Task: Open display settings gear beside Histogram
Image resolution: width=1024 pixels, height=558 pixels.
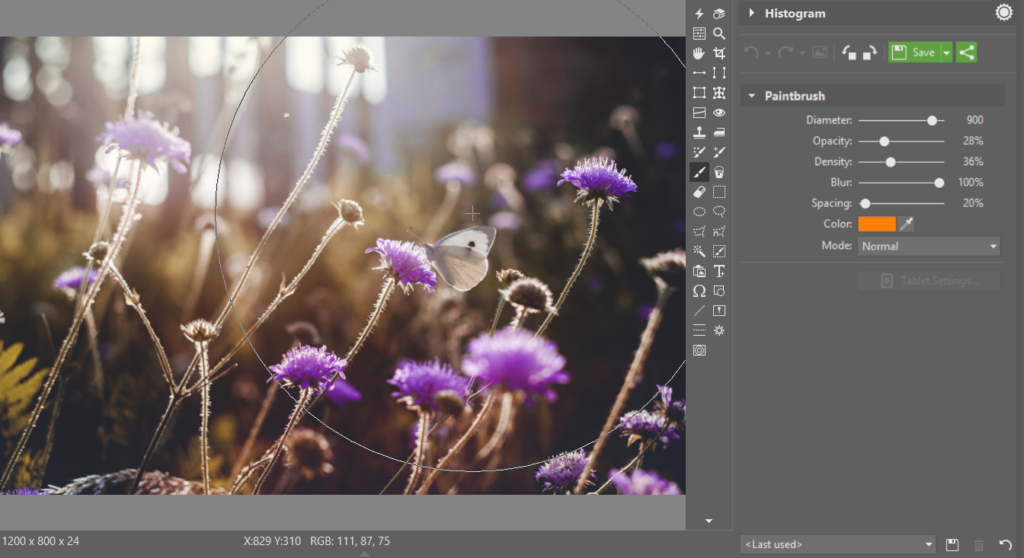Action: pos(1003,12)
